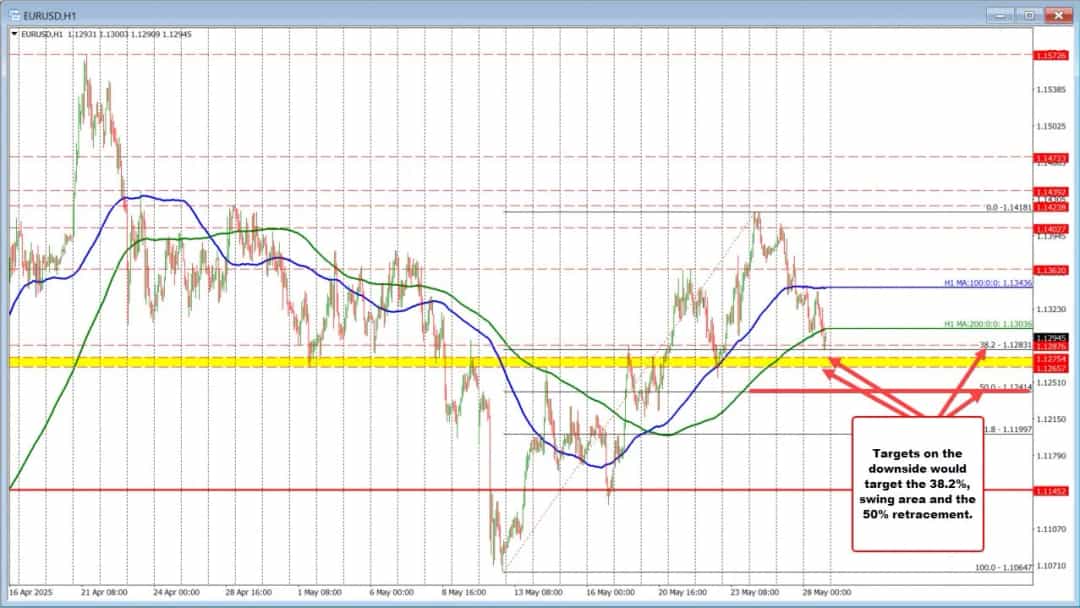Screen dimensions: 1080x608
Task: Select the 'Targets on the downside' annotation box
Action: 917,481
